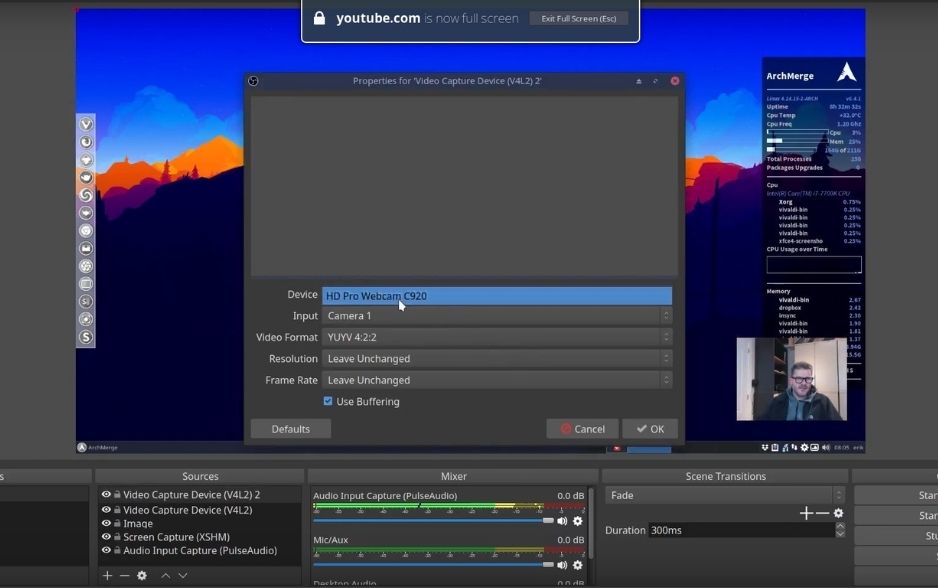Screen dimensions: 938x588
Task: Toggle lock on Video Capture Device (V4L2) 2
Action: click(x=117, y=495)
